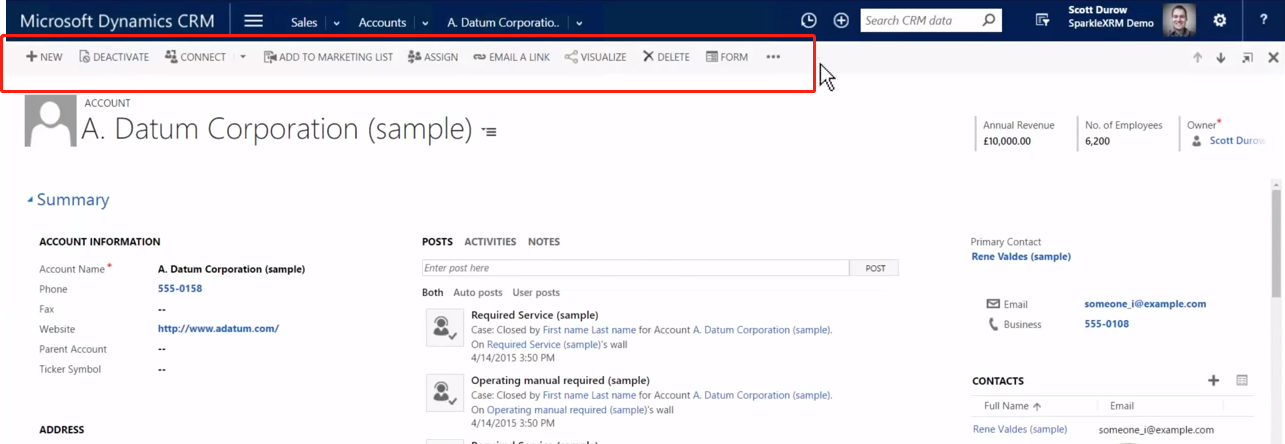The height and width of the screenshot is (444, 1285).
Task: Open more commands ellipsis
Action: [x=773, y=57]
